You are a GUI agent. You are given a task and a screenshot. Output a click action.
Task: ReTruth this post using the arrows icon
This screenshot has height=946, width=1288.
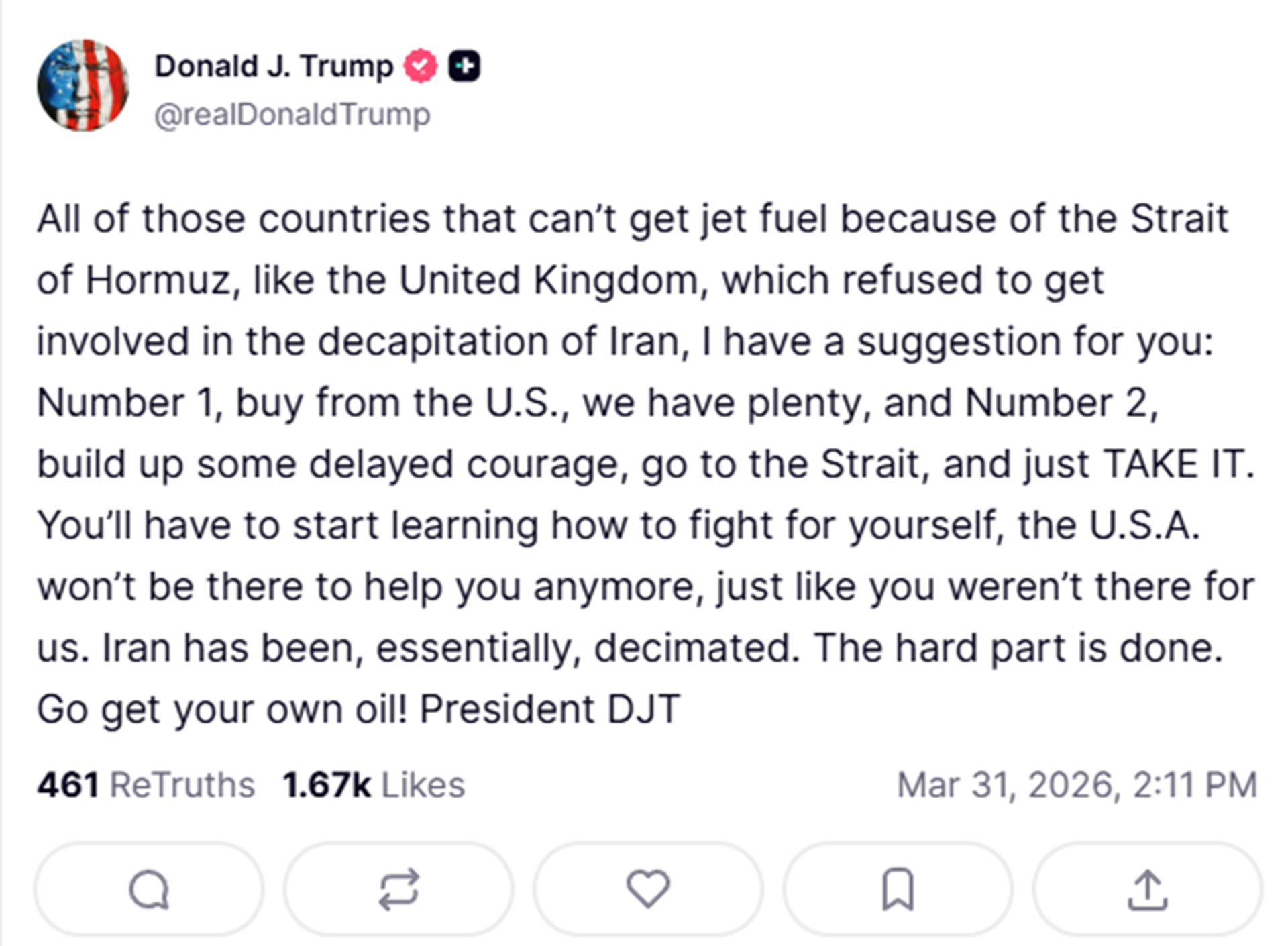click(x=398, y=890)
